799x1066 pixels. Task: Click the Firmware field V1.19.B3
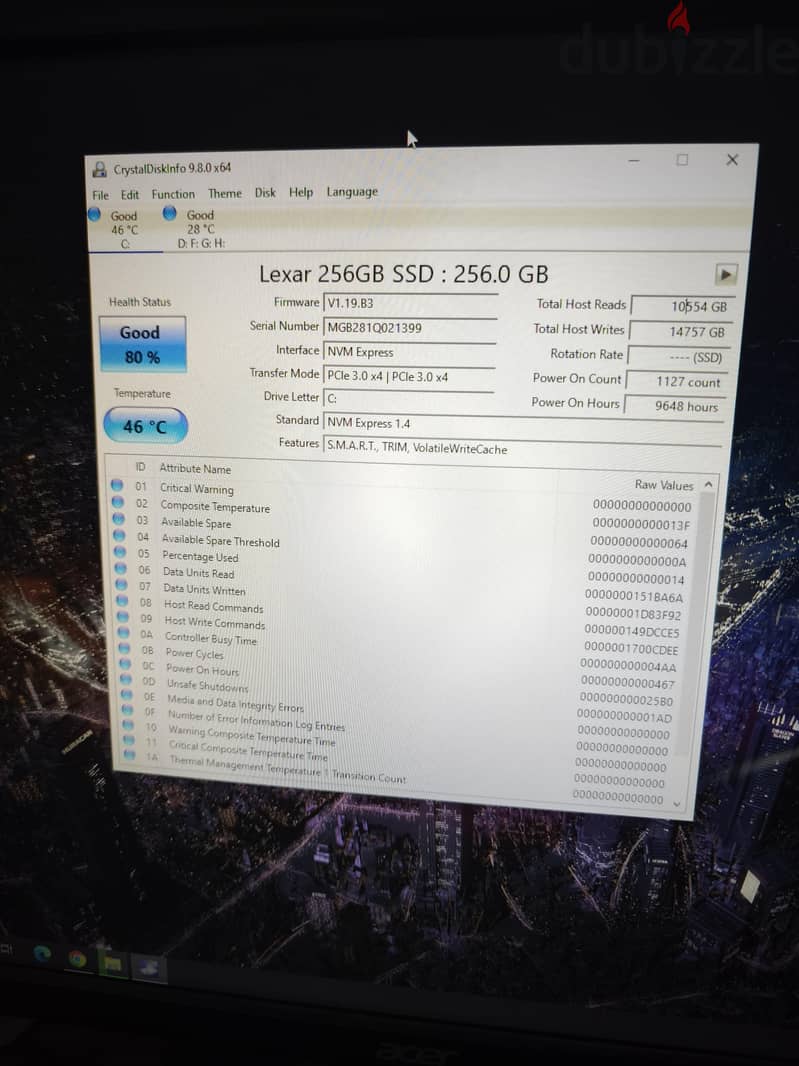tap(411, 304)
